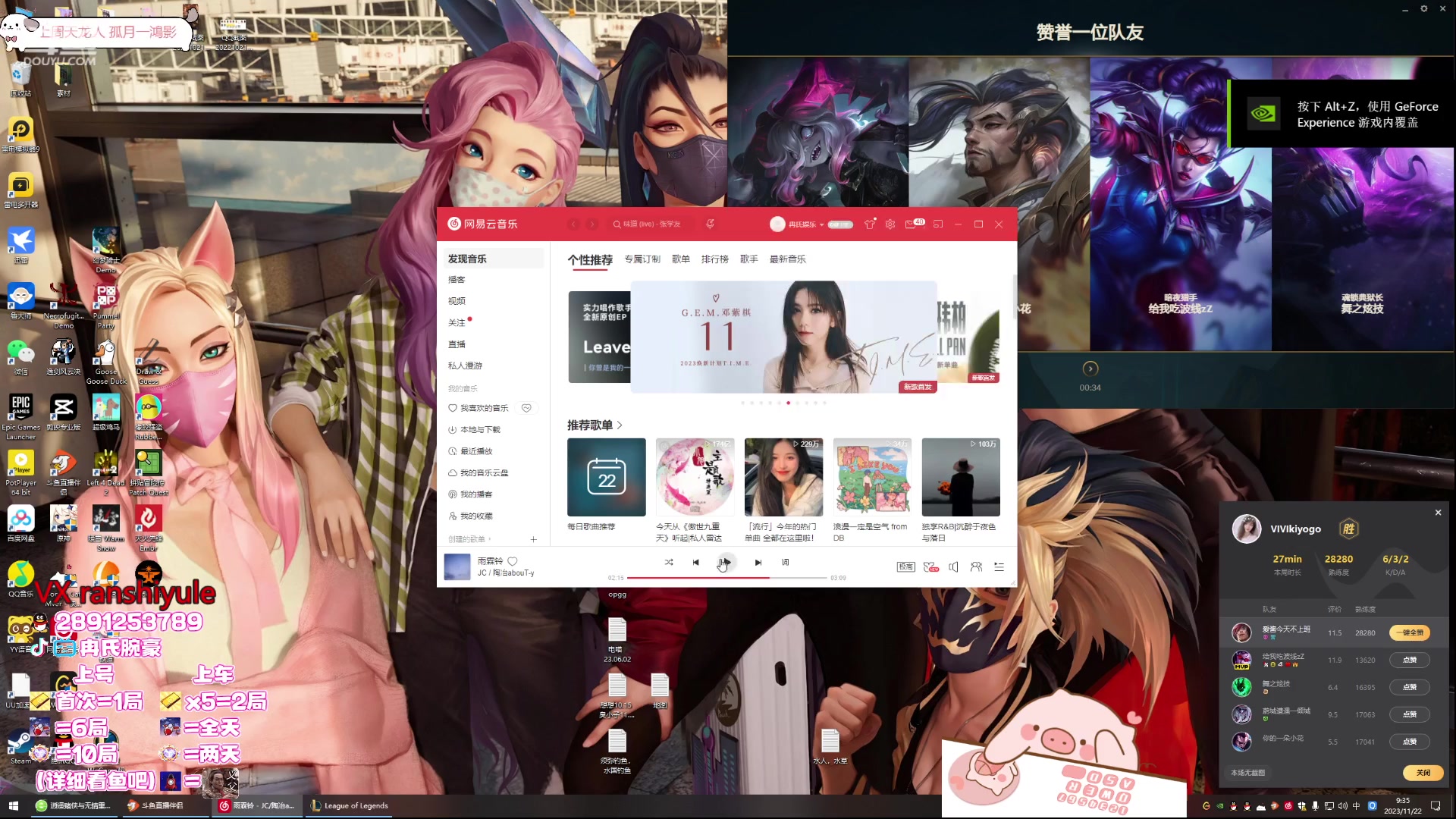Click heartbeat mode icon beside 我喜欢的音乐
This screenshot has width=1456, height=819.
click(x=526, y=408)
